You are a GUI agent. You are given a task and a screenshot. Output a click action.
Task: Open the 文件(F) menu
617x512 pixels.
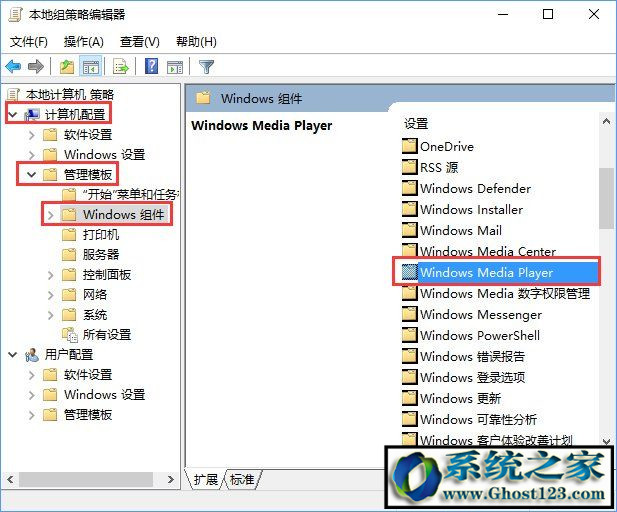point(28,42)
